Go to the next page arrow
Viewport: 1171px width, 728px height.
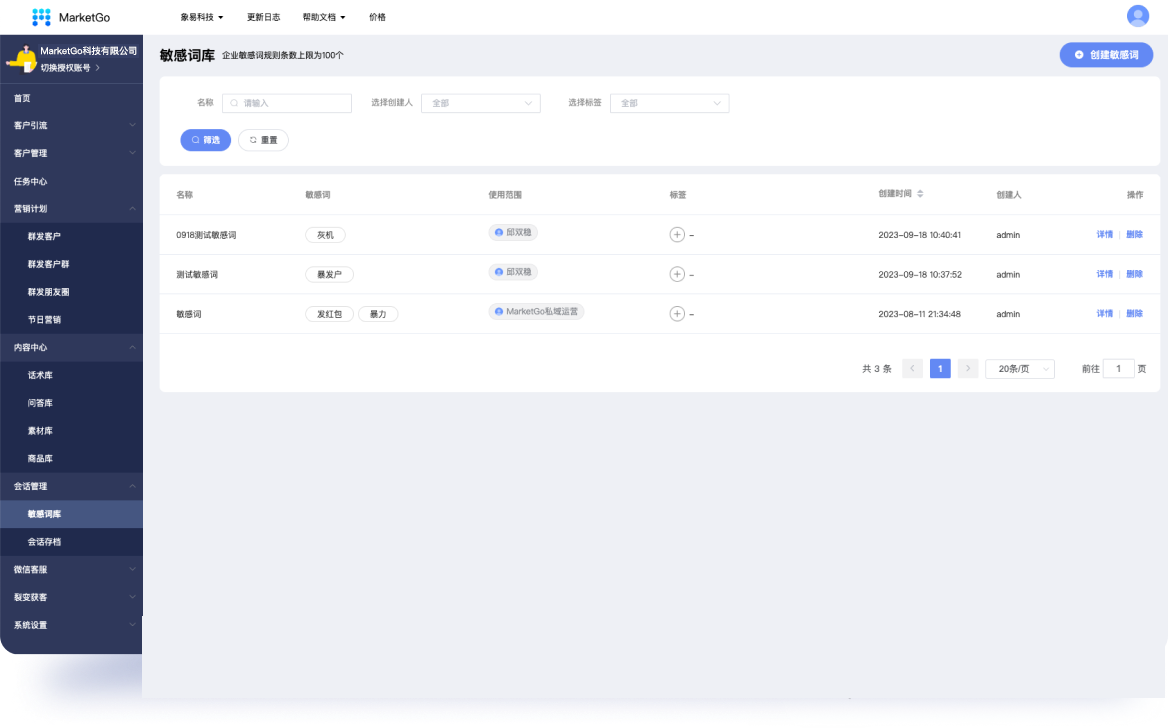(x=967, y=369)
